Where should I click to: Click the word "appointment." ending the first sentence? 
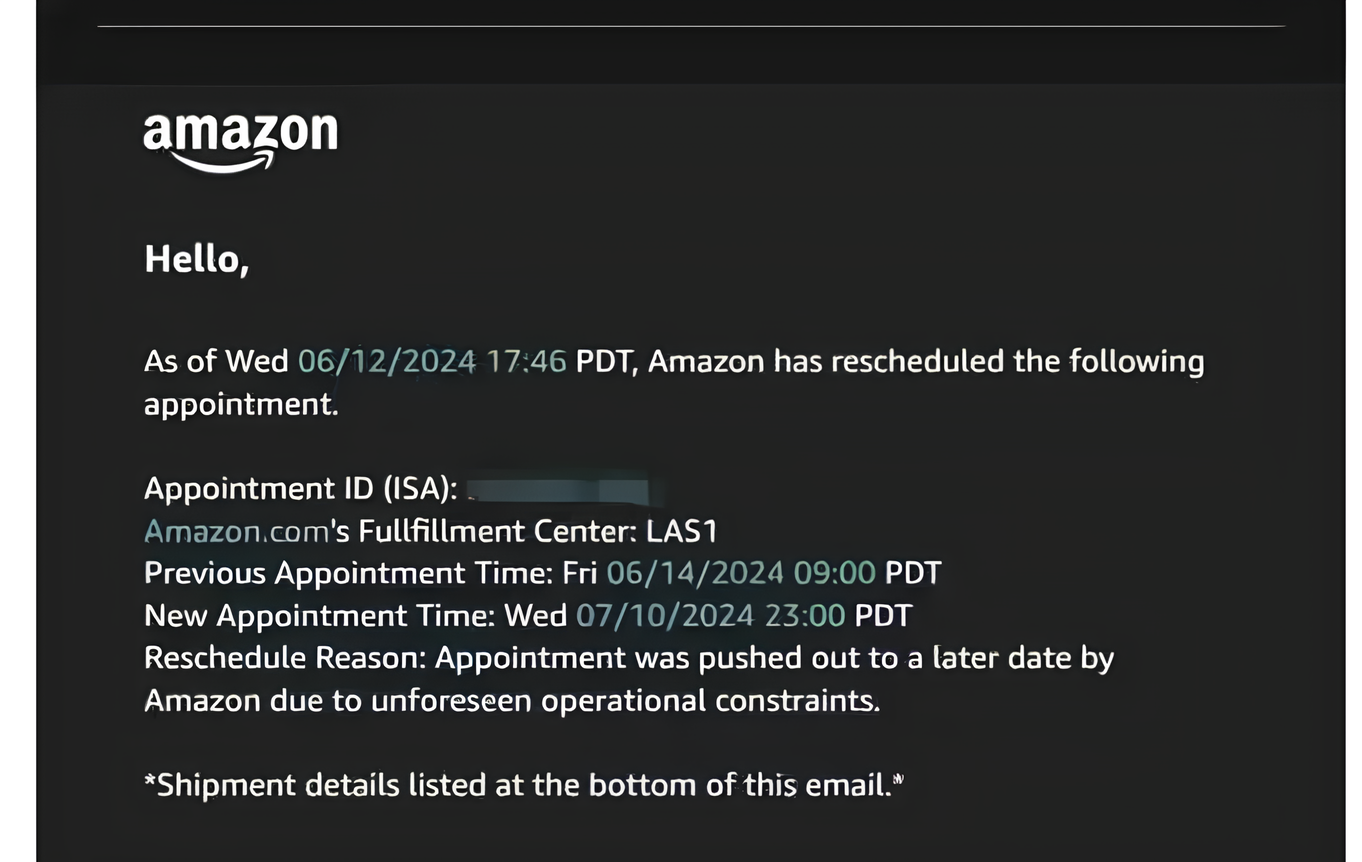point(241,404)
